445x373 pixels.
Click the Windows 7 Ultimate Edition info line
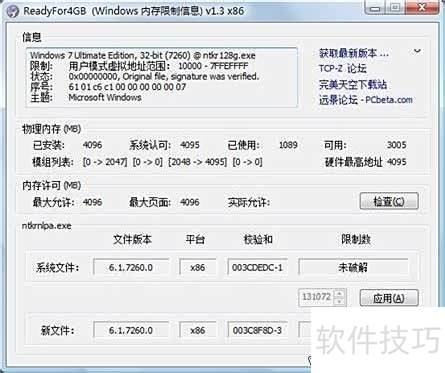143,55
